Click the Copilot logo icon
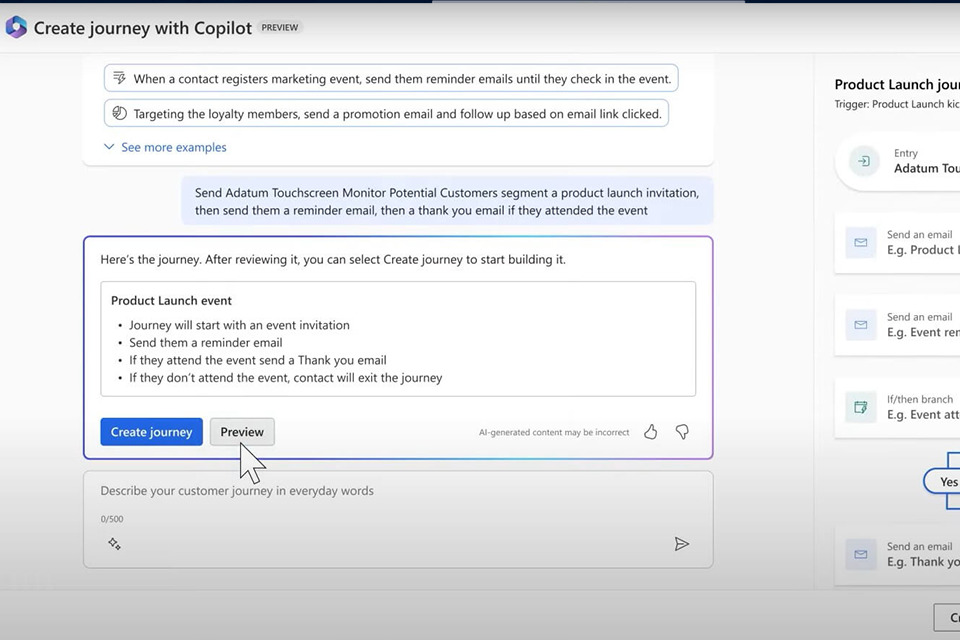This screenshot has height=640, width=960. 16,27
